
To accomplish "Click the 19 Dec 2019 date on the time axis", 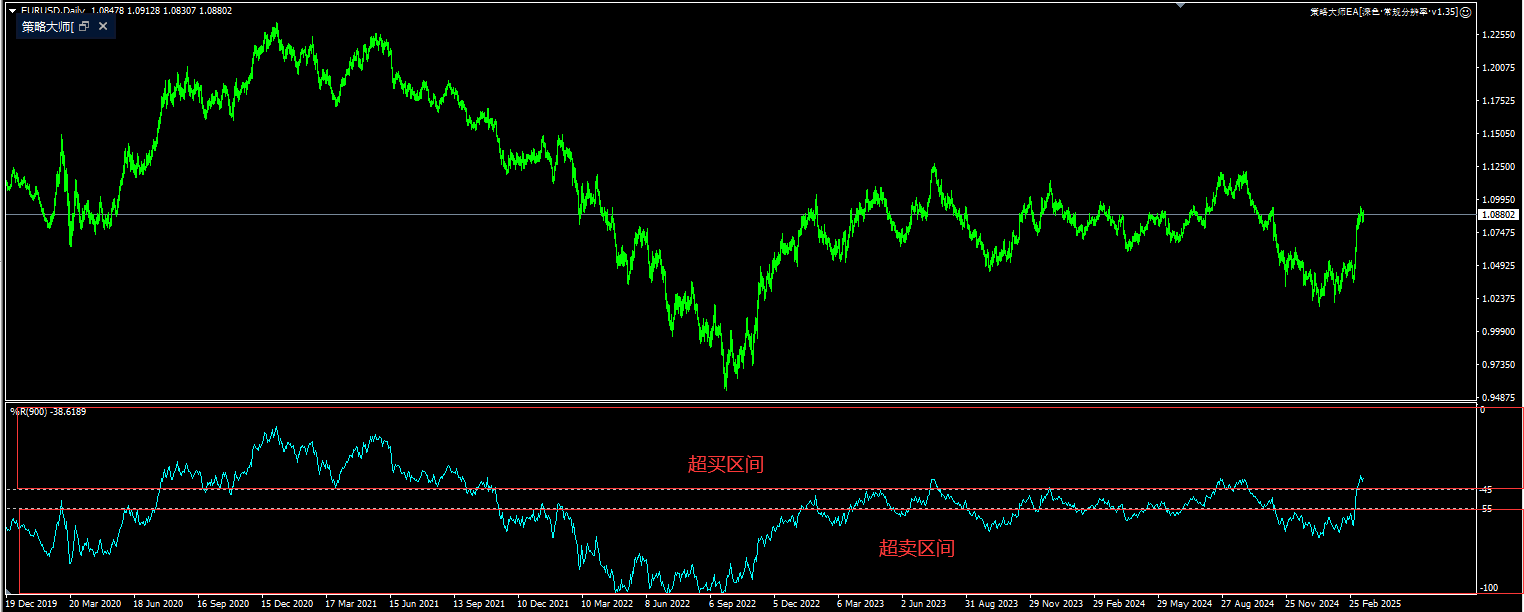I will (x=30, y=604).
